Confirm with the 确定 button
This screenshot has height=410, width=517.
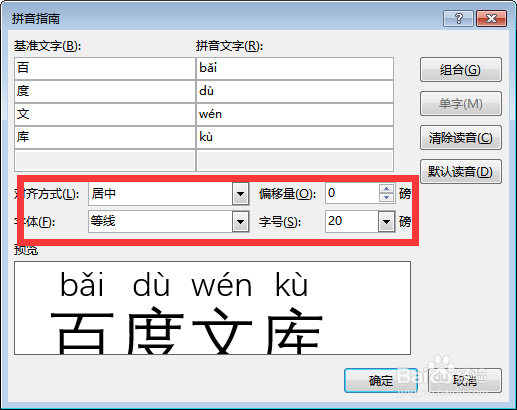pyautogui.click(x=381, y=380)
